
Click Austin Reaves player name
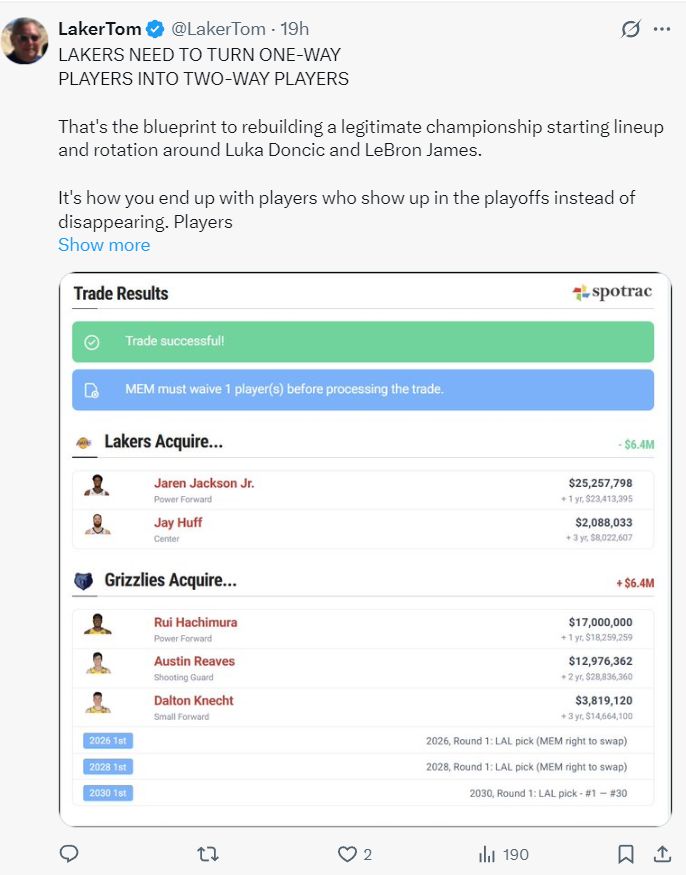click(x=194, y=661)
